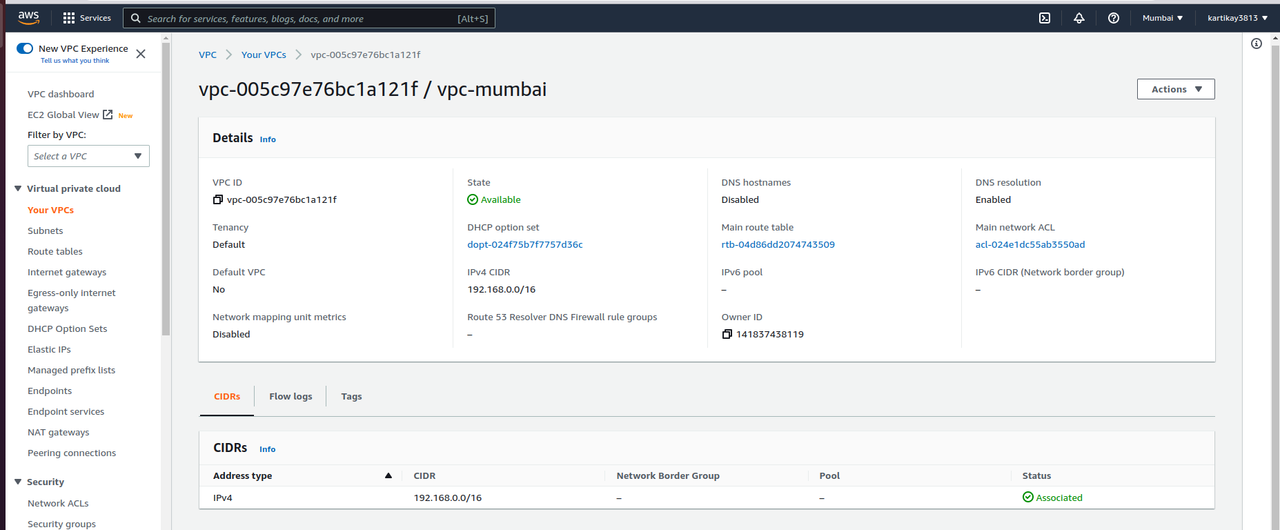1280x530 pixels.
Task: Launch CloudShell terminal icon
Action: tap(1044, 18)
